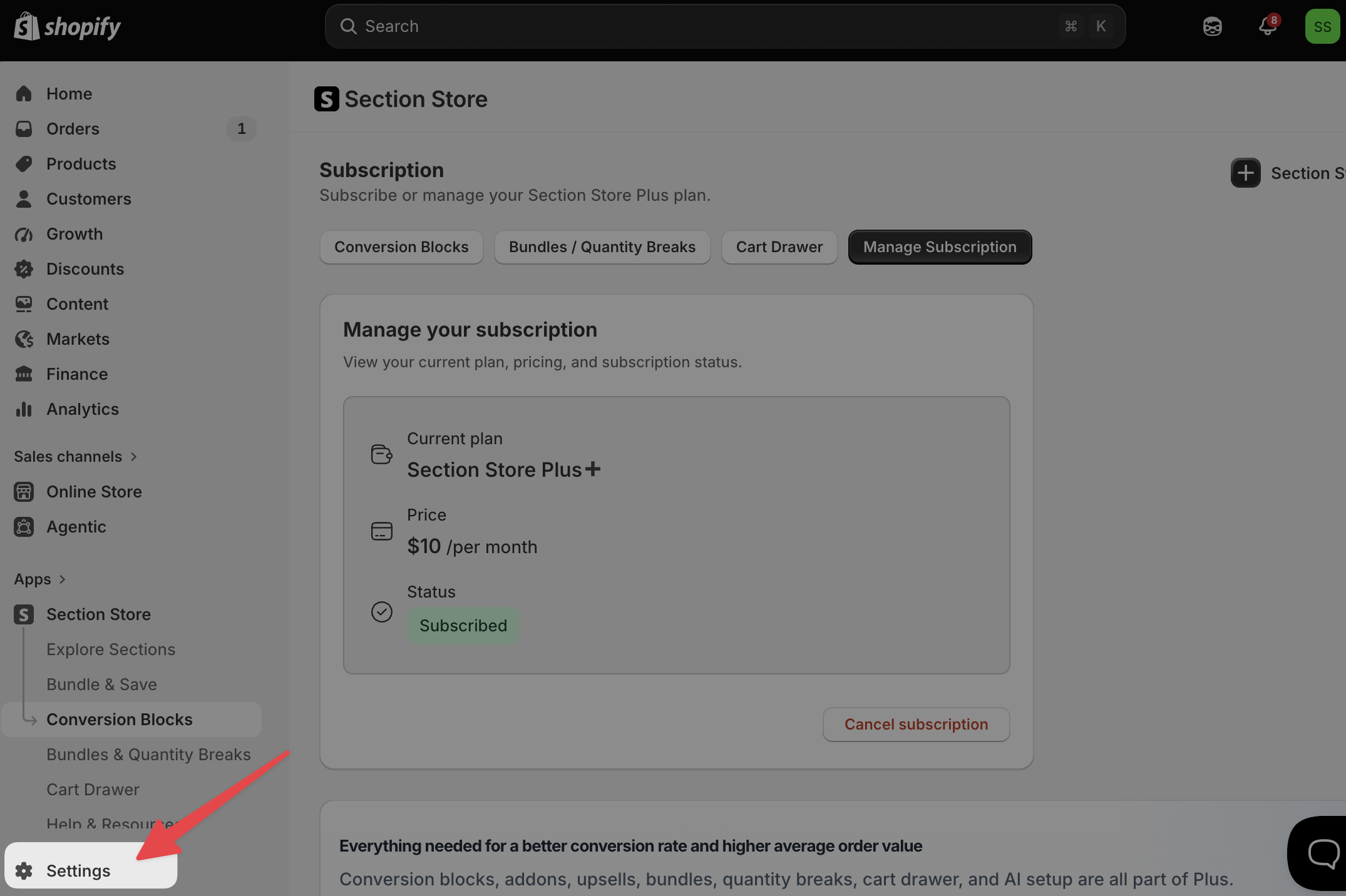Click the Settings gear icon
This screenshot has width=1346, height=896.
coord(24,870)
